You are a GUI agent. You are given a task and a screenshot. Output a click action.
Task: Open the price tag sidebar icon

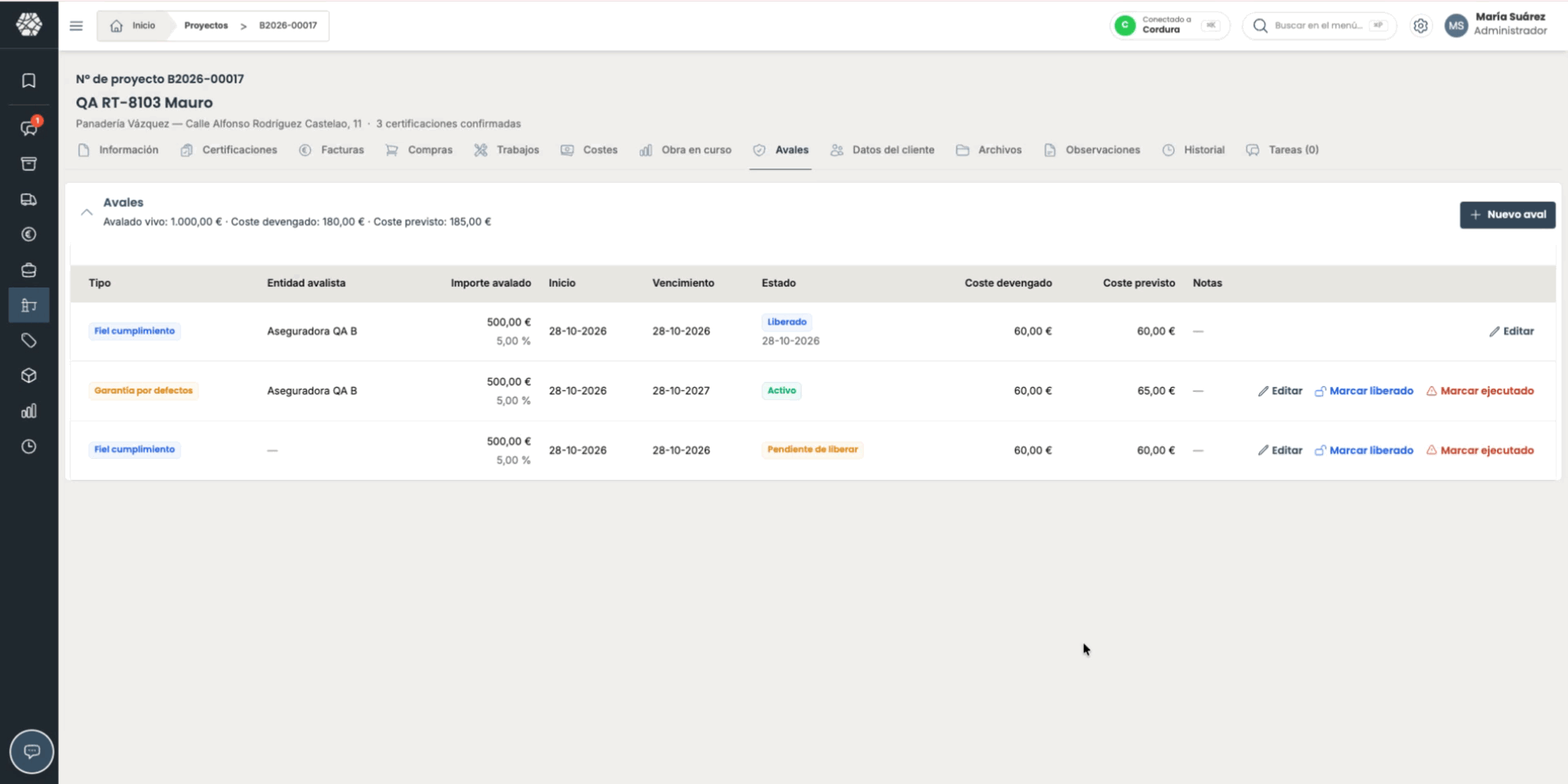tap(29, 341)
